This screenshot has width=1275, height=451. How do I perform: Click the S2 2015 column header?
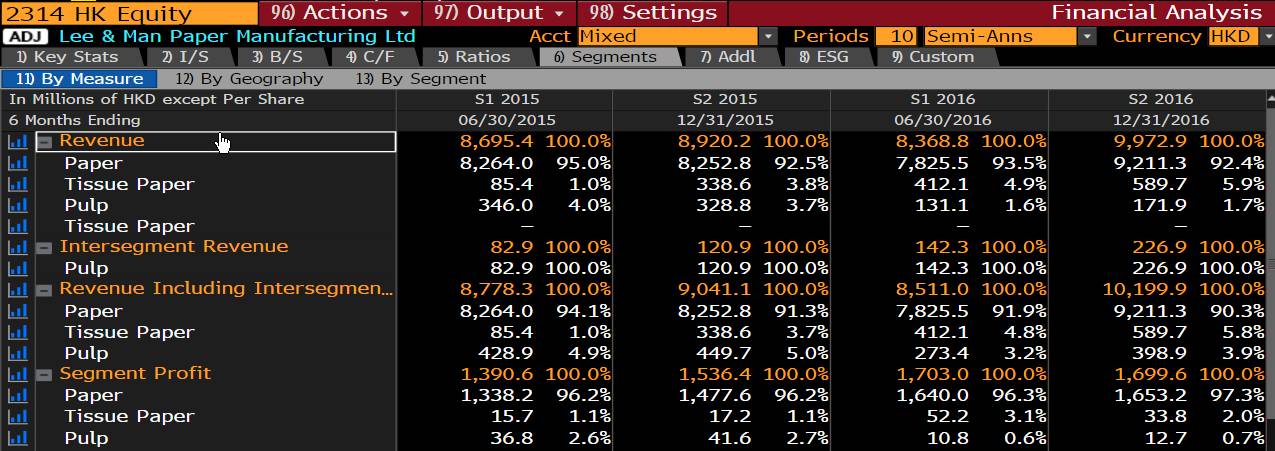(x=724, y=99)
